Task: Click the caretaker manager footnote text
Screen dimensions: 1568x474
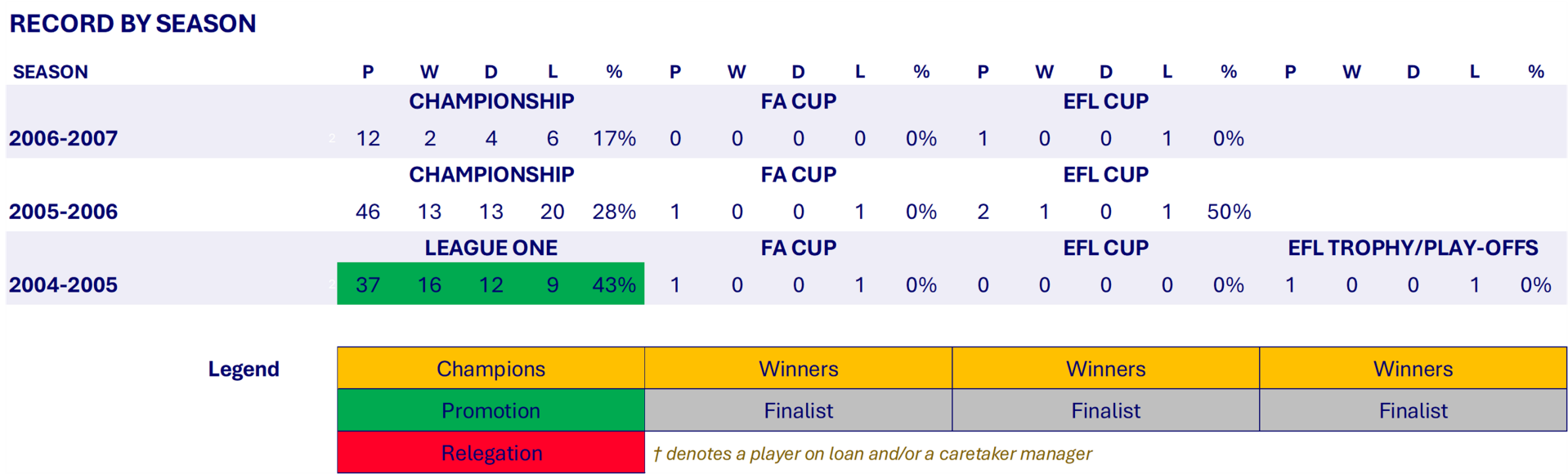Action: pyautogui.click(x=872, y=454)
